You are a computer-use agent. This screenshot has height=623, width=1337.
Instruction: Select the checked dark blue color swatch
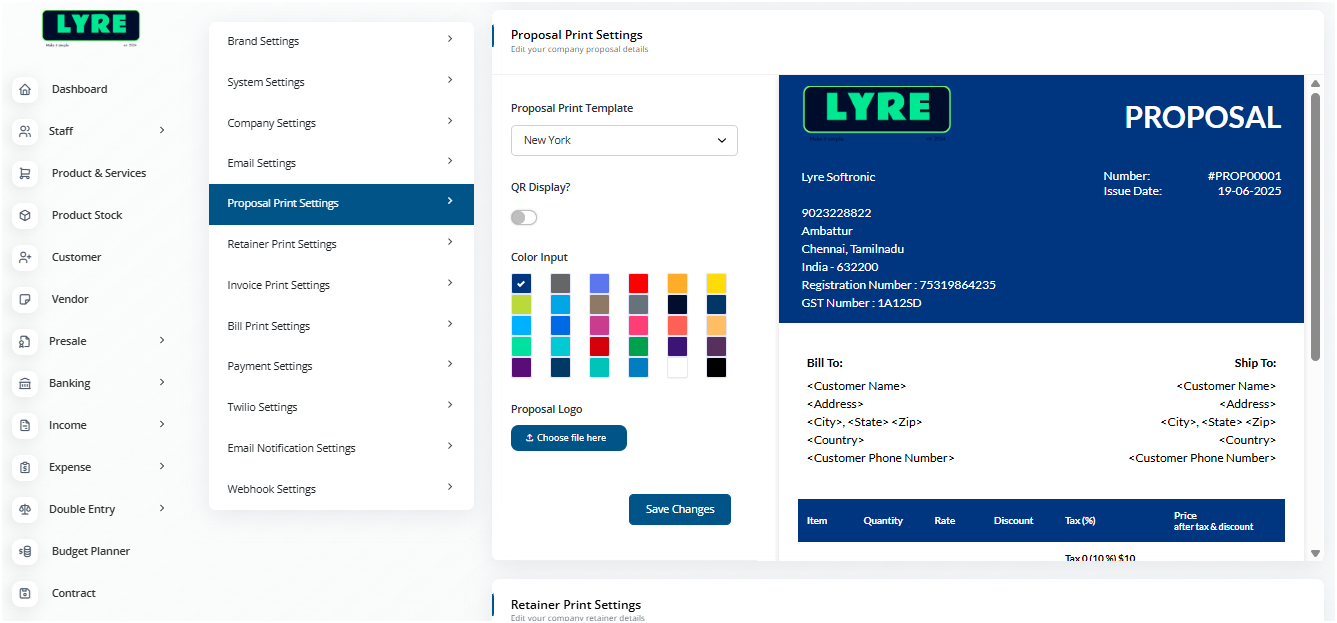tap(521, 284)
